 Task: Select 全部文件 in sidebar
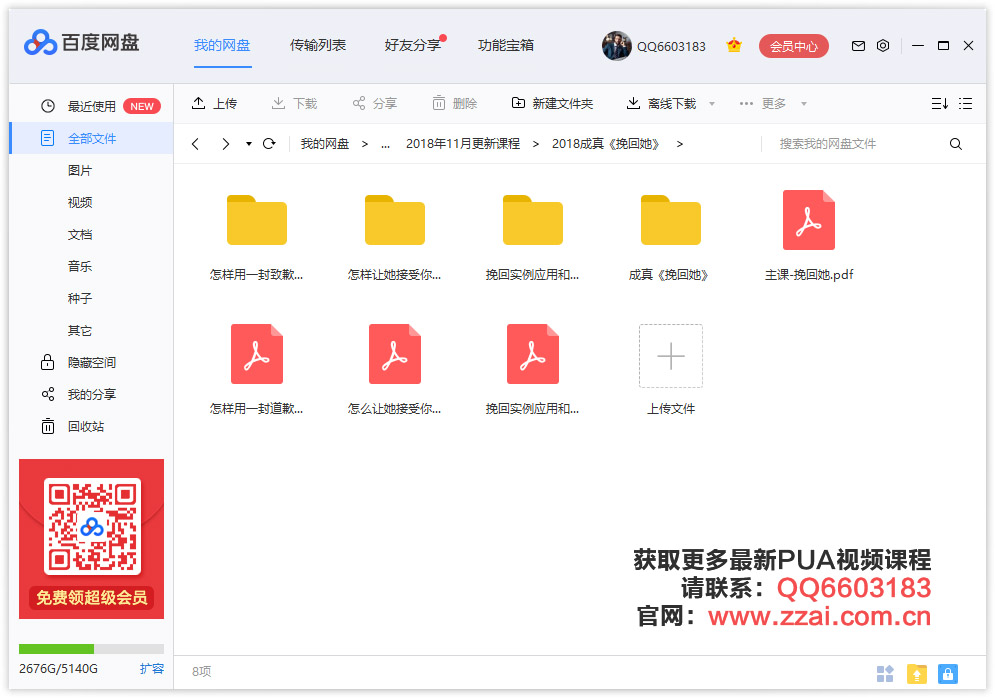click(x=91, y=138)
